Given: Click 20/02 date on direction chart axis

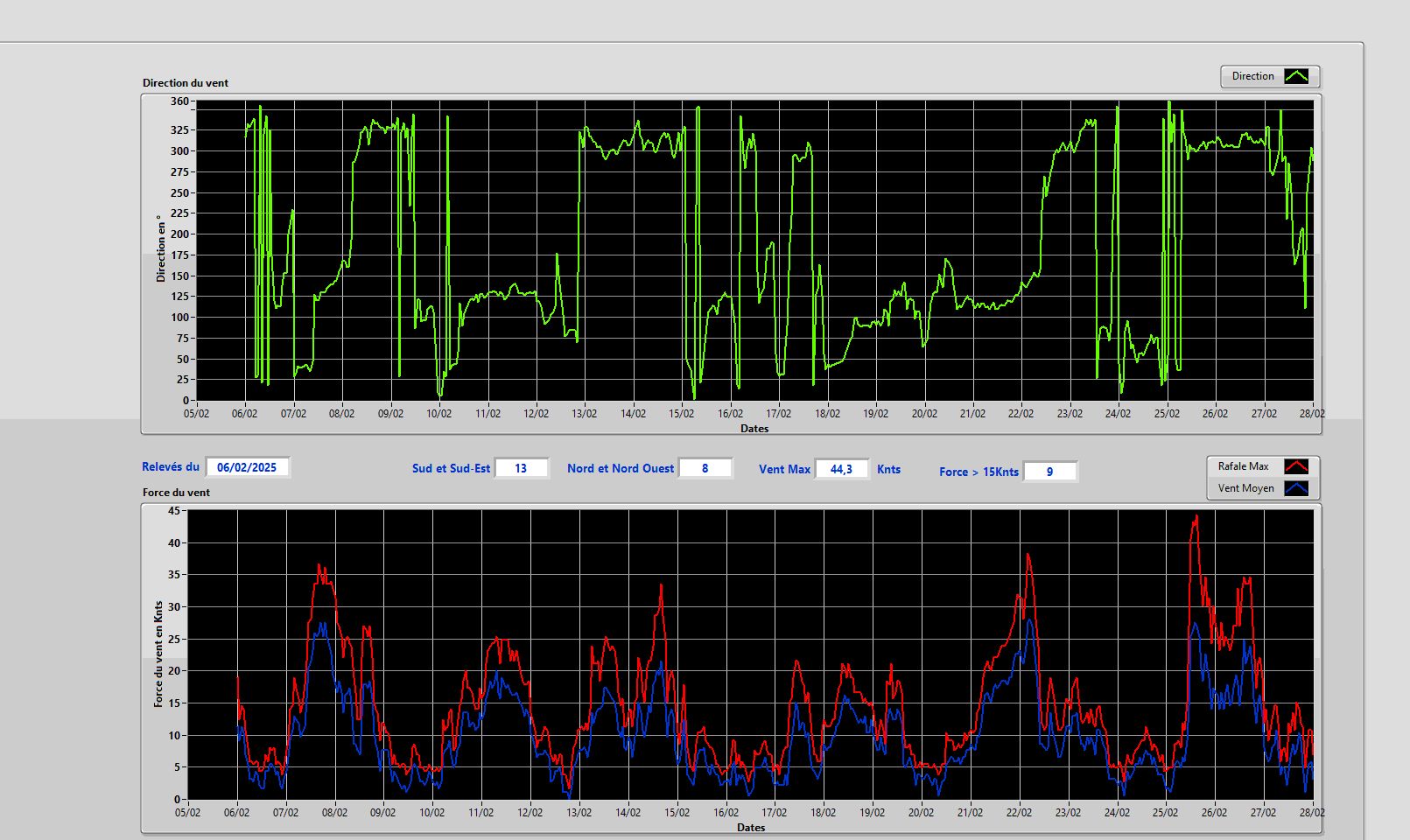Looking at the screenshot, I should 924,414.
